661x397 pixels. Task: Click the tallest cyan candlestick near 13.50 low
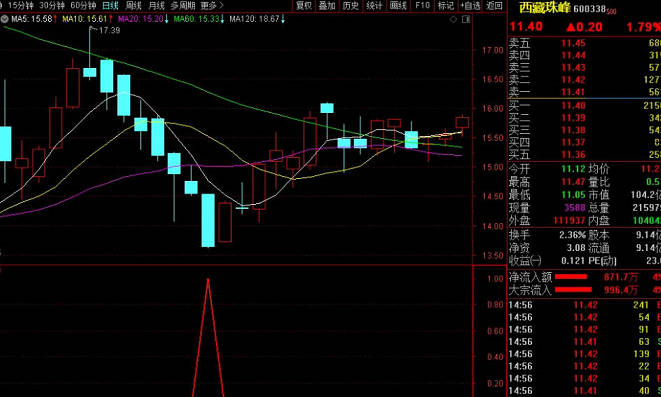pyautogui.click(x=208, y=220)
